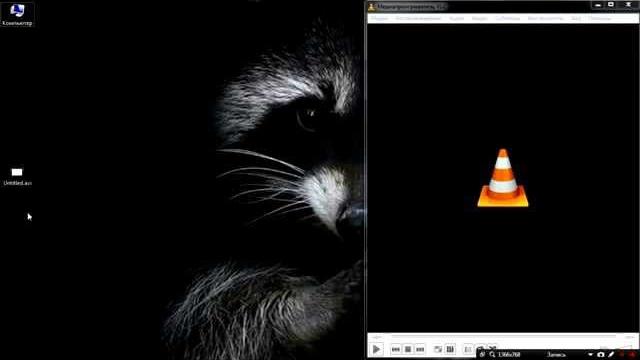Open VLC extended settings (equalizer) button
Screen dimensions: 640x360
[450, 349]
